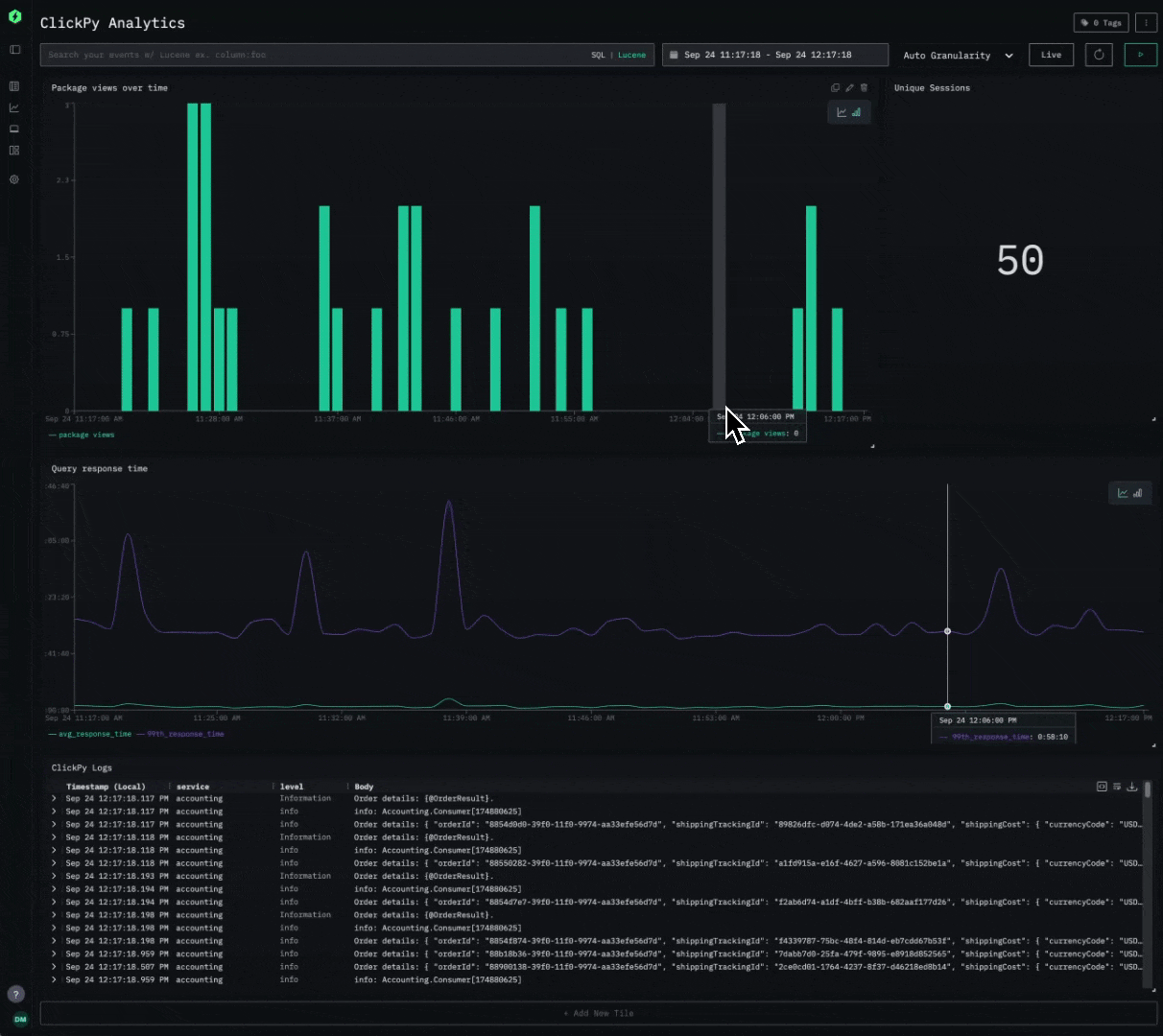Switch Package views chart to line mode
This screenshot has width=1163, height=1036.
[x=842, y=112]
